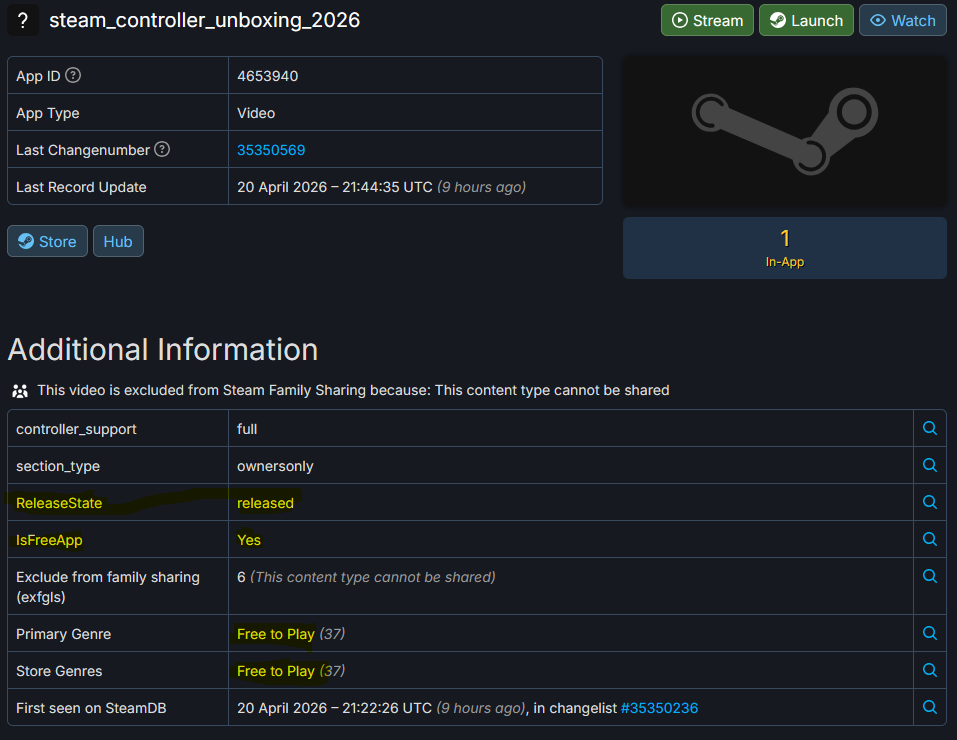Screen dimensions: 957x740
Task: Click the Steam logo placeholder image
Action: [x=784, y=131]
